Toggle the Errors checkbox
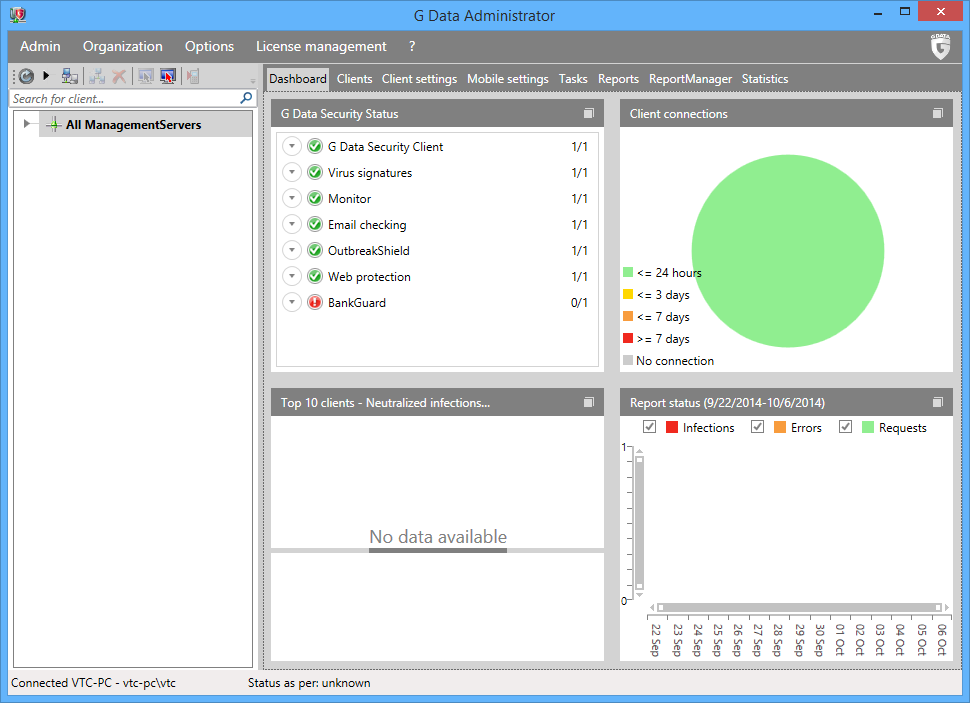 click(758, 427)
